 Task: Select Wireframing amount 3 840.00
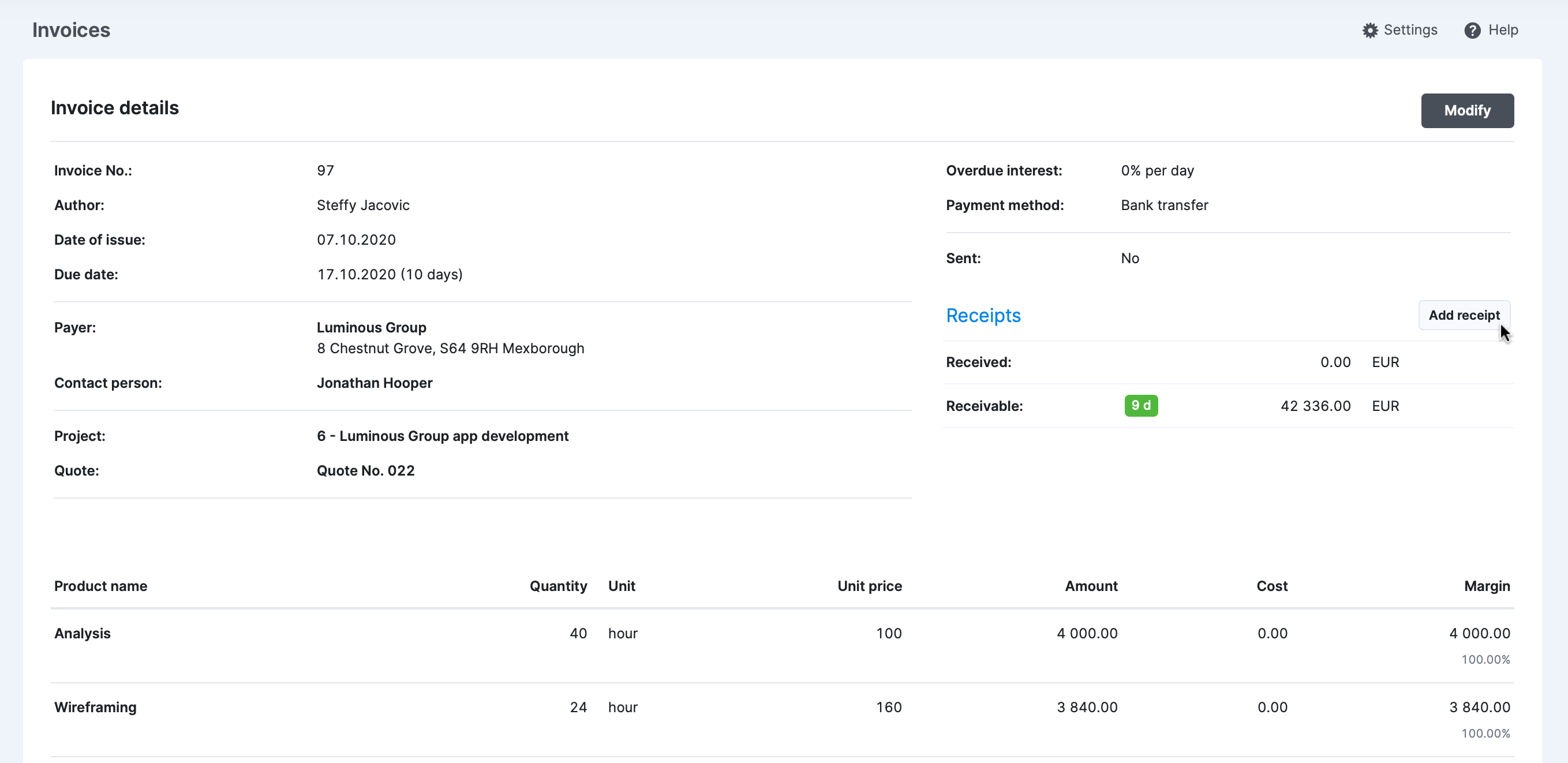tap(1087, 707)
